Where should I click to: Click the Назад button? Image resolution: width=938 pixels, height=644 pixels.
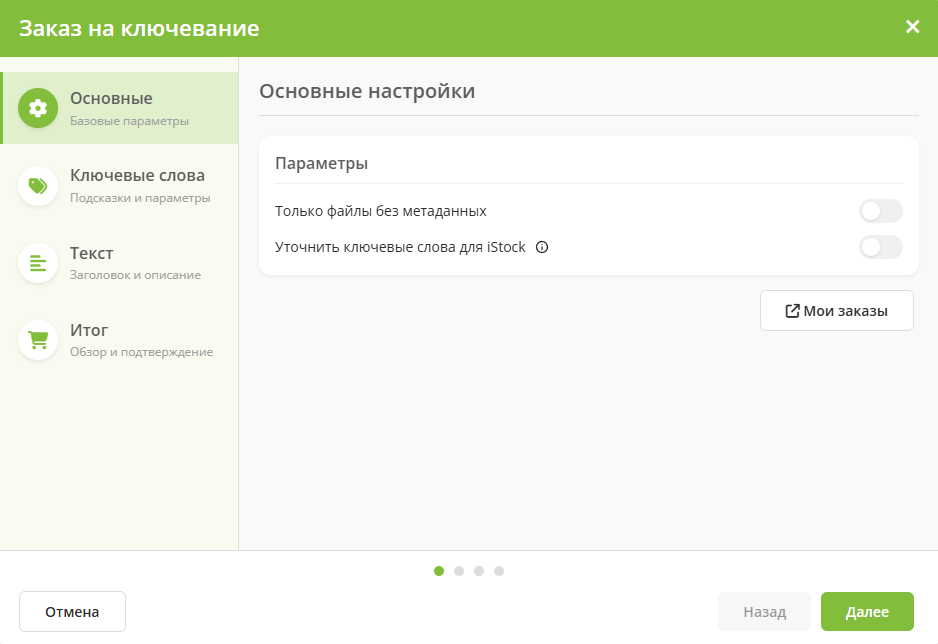(764, 612)
